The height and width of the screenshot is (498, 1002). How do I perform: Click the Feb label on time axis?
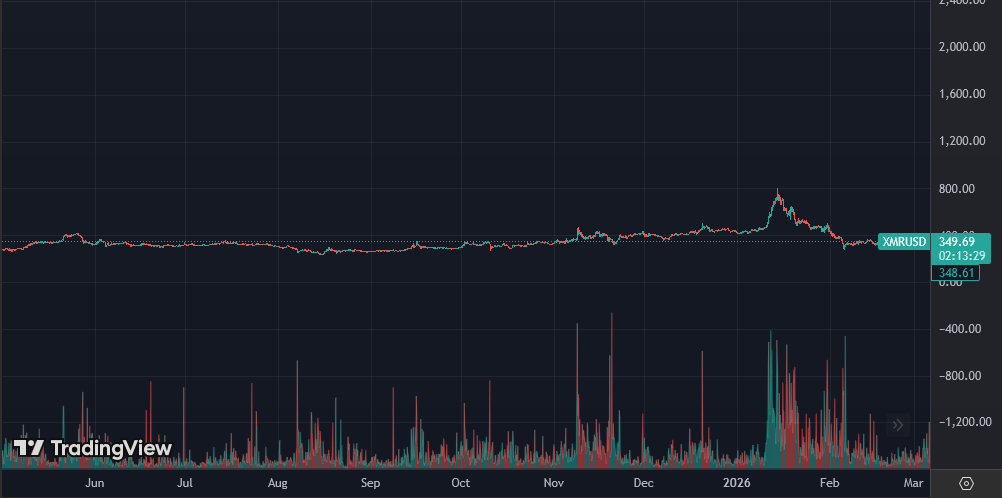coord(829,483)
